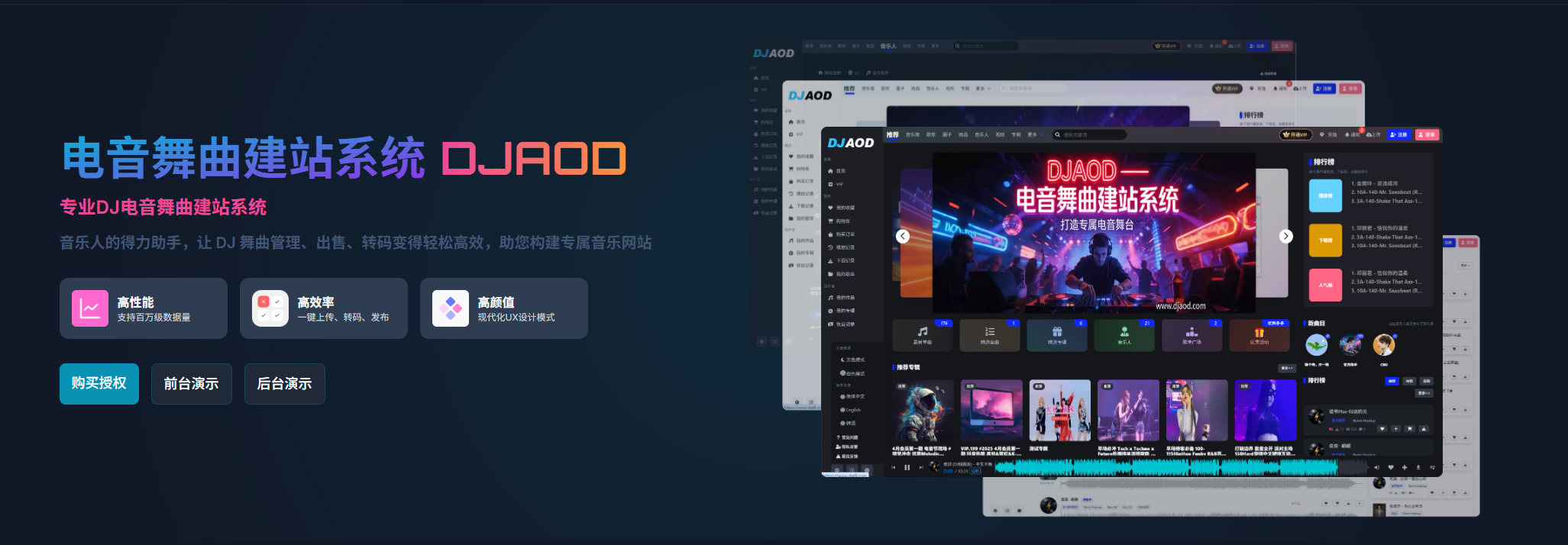Expand 更多 dropdown in front preview navbar
Image resolution: width=1568 pixels, height=545 pixels.
click(x=1035, y=134)
